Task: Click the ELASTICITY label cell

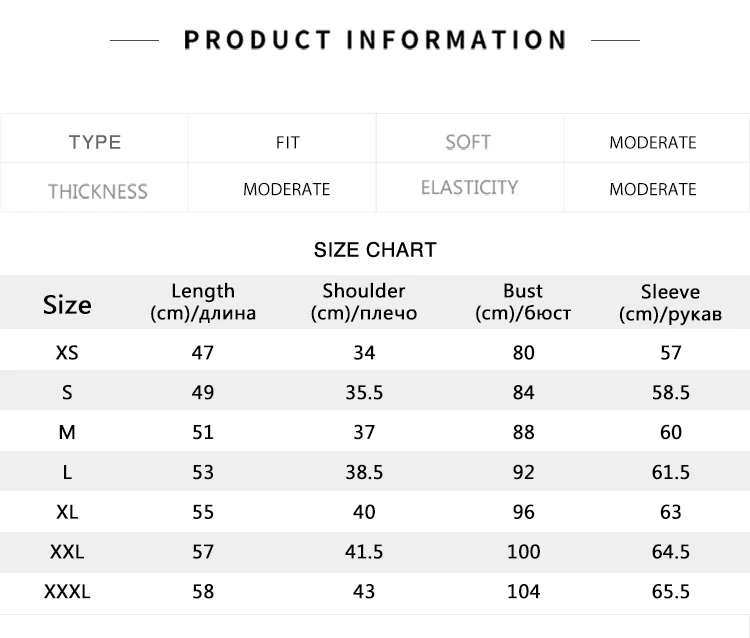Action: point(469,188)
